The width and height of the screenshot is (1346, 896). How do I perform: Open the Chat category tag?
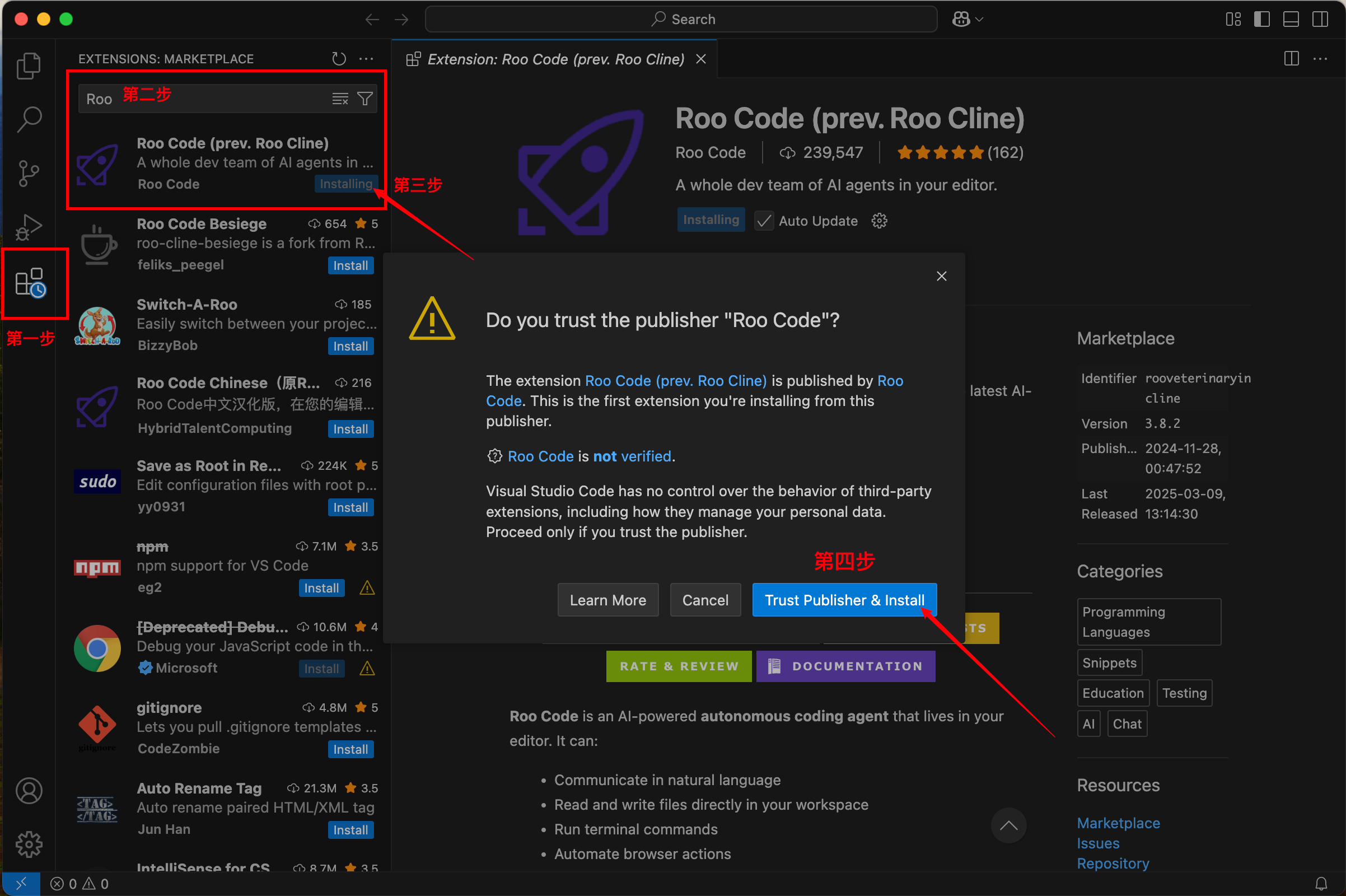pyautogui.click(x=1127, y=724)
